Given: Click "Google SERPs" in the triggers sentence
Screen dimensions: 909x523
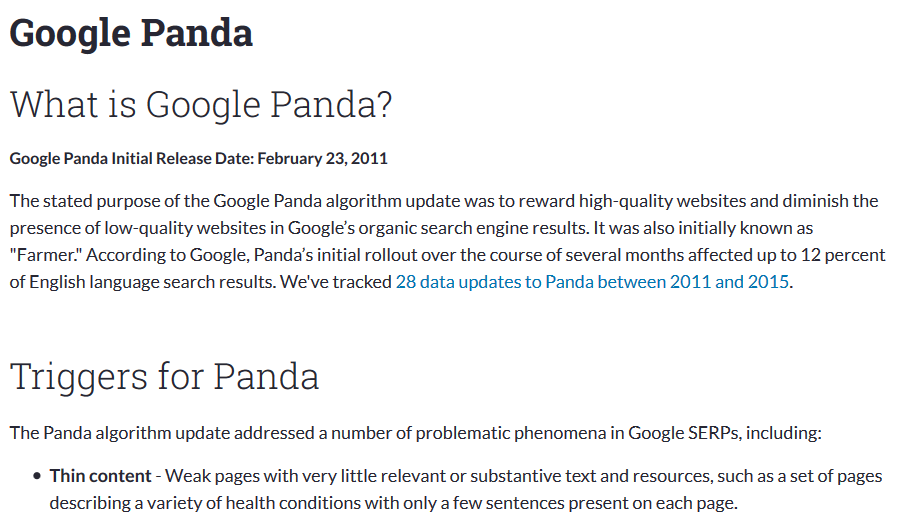Looking at the screenshot, I should [x=684, y=433].
